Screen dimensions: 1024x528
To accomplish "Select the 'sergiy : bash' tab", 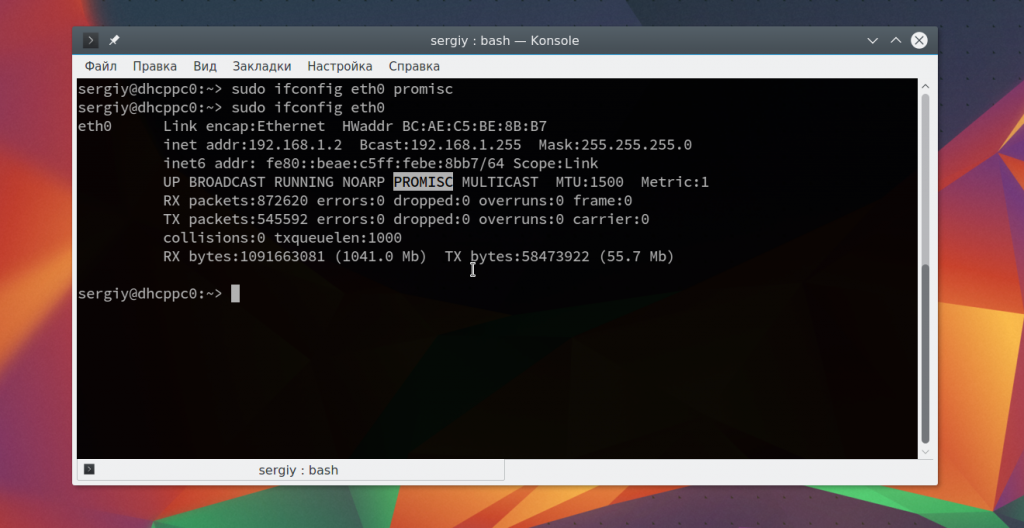I will coord(291,470).
